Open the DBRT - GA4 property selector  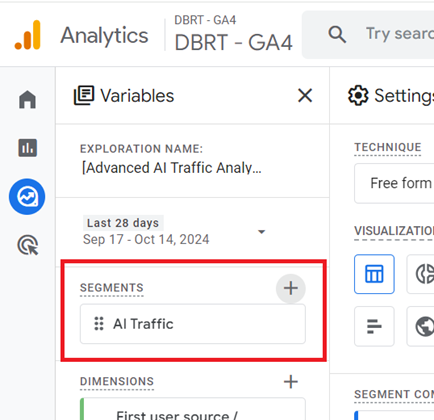(233, 35)
